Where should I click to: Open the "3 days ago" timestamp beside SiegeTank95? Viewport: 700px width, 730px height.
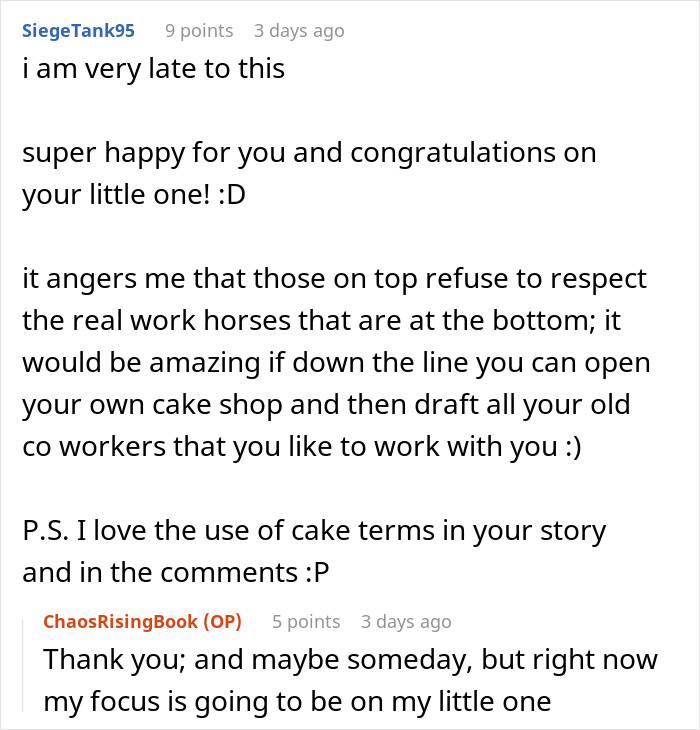pos(298,31)
